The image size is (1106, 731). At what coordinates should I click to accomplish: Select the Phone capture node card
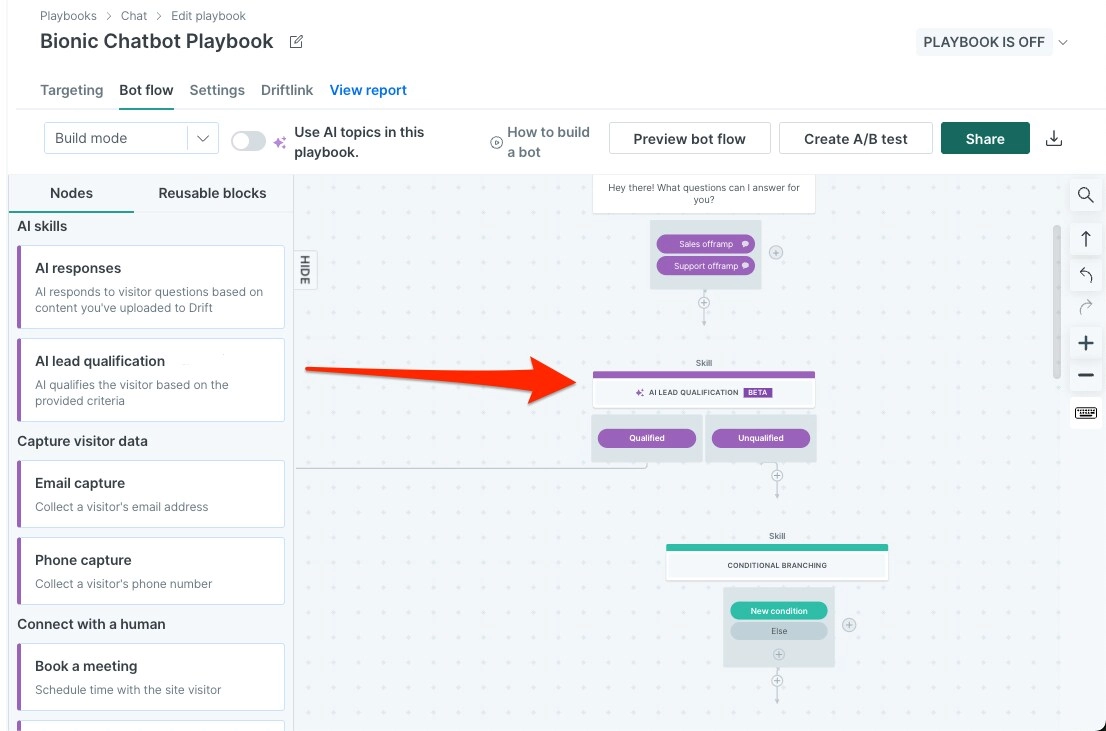point(151,571)
